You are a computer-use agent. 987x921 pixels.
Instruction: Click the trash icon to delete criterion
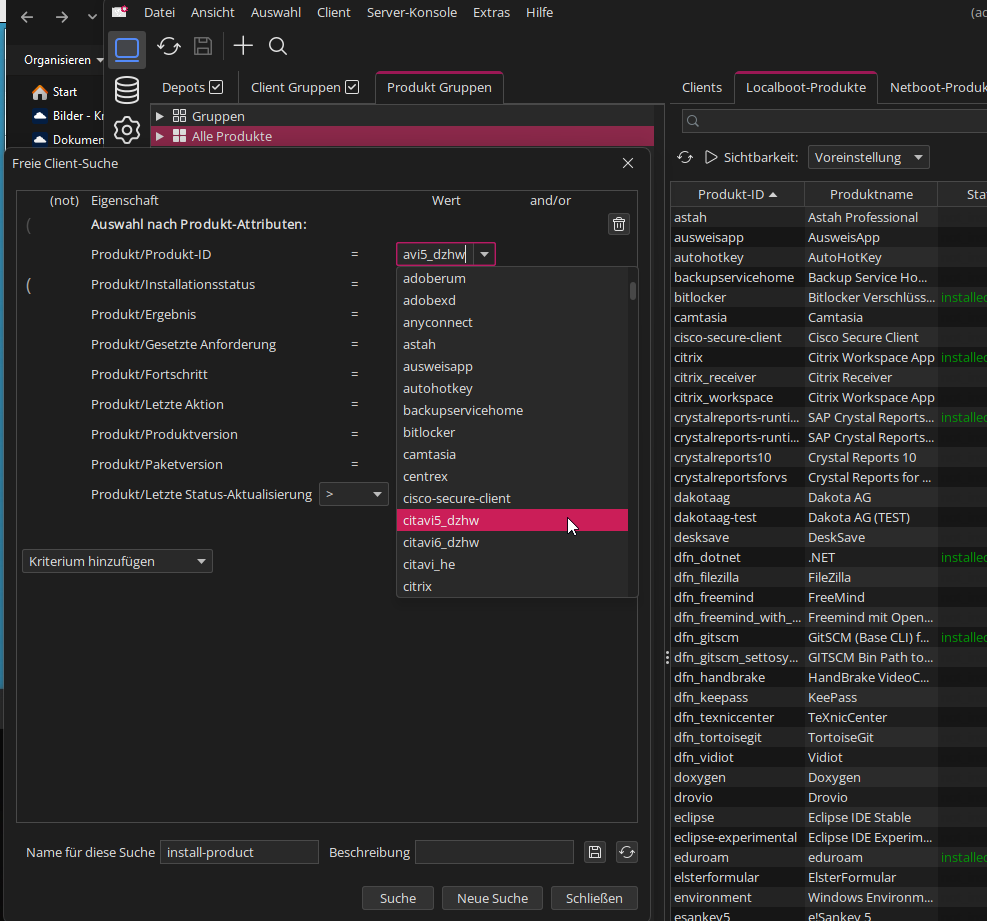point(619,224)
